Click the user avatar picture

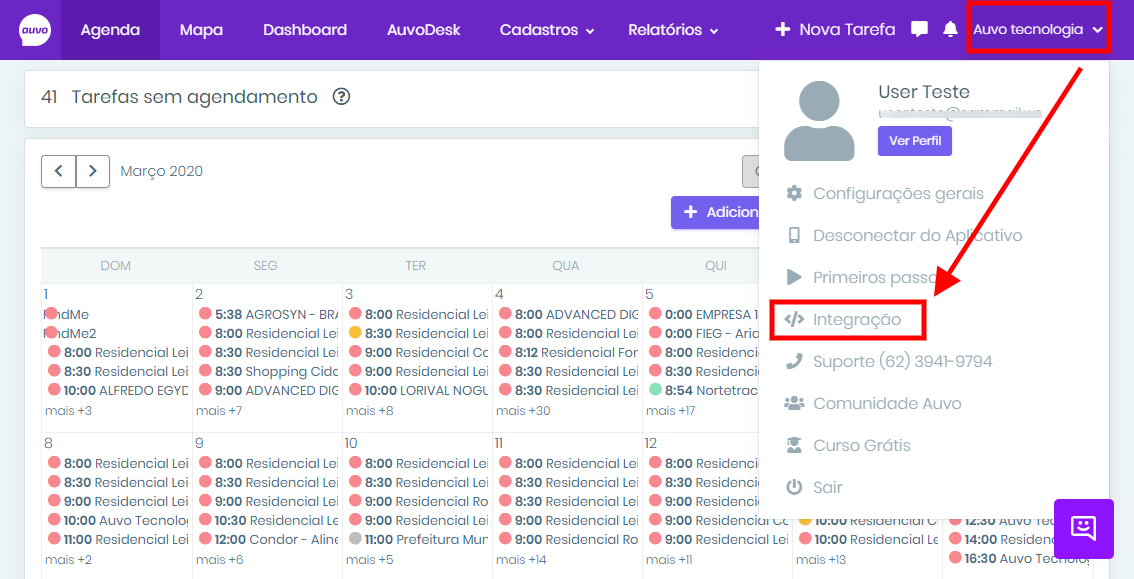818,120
